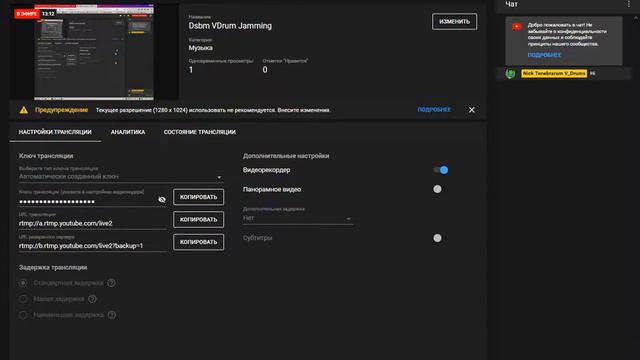640x360 pixels.
Task: Expand the stream key type dropdown
Action: tap(121, 177)
